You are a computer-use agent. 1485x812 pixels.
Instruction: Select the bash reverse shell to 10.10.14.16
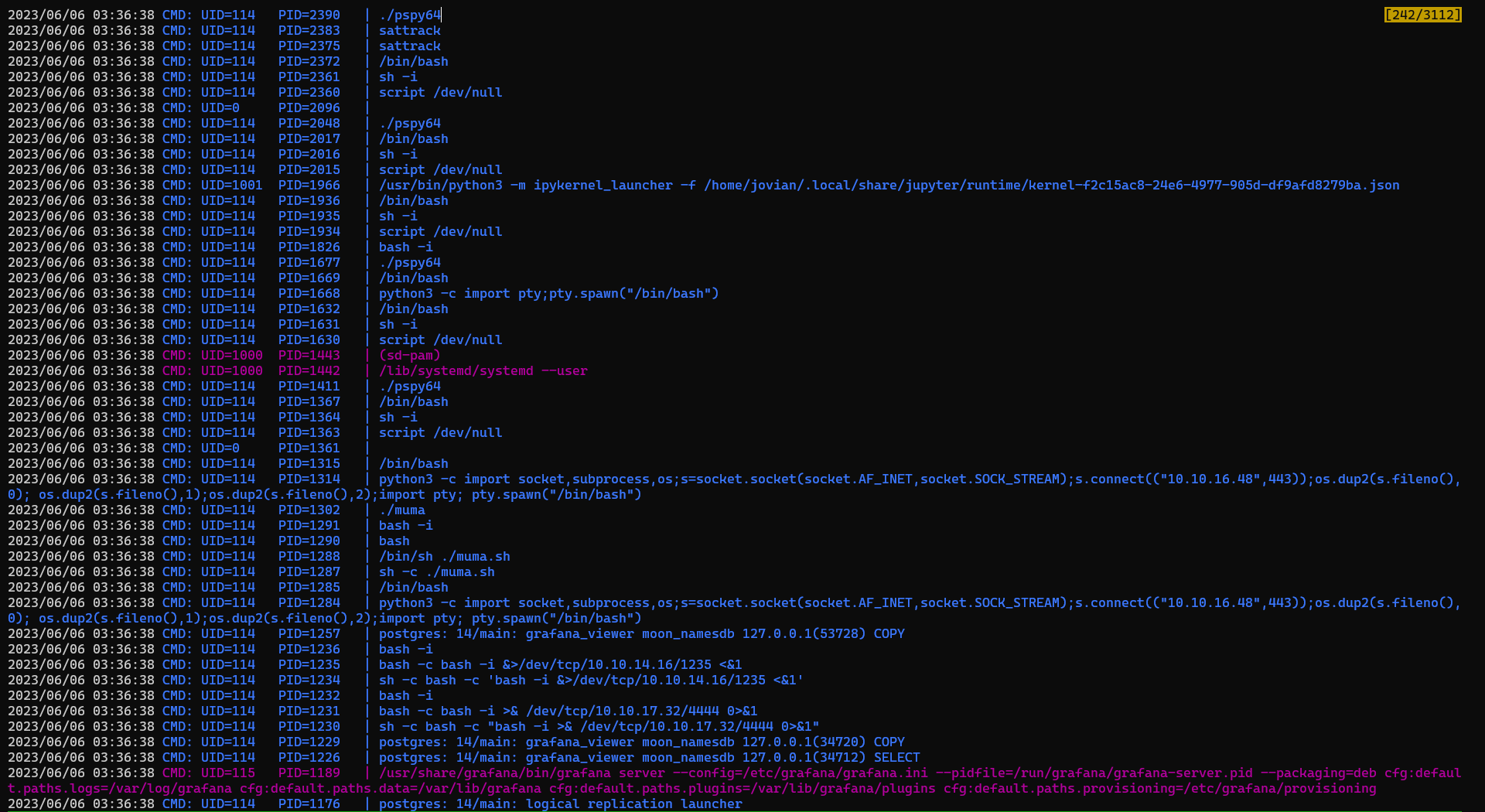(x=559, y=664)
